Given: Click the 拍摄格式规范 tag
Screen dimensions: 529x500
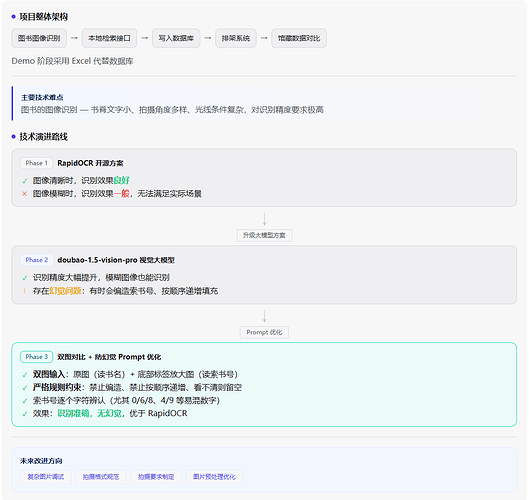Looking at the screenshot, I should 101,477.
